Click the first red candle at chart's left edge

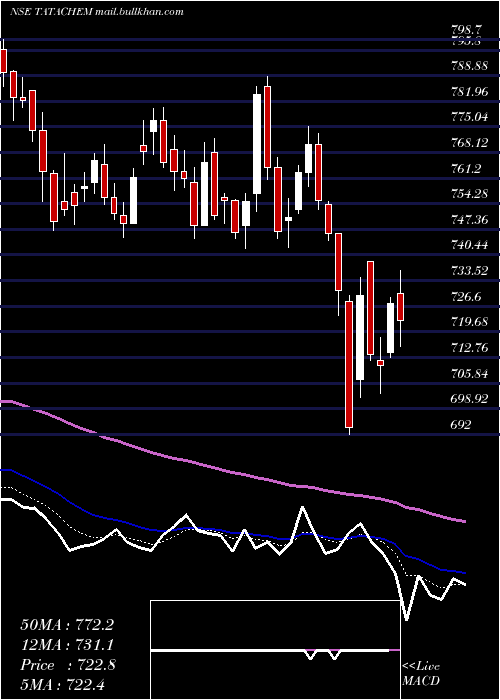tap(3, 61)
